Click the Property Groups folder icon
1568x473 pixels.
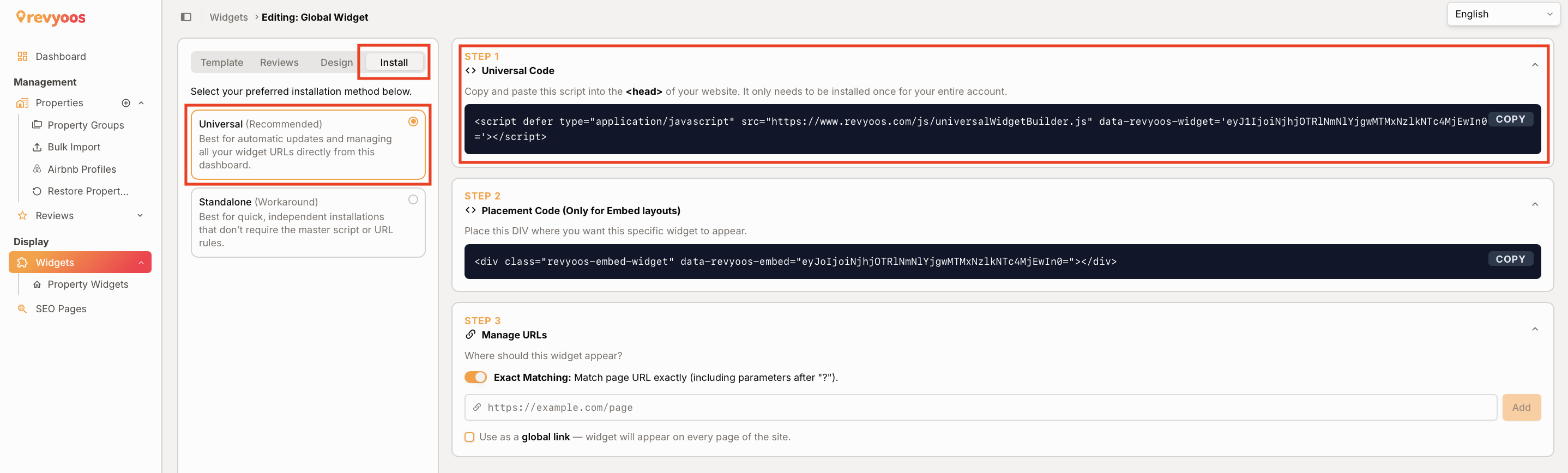(x=37, y=125)
